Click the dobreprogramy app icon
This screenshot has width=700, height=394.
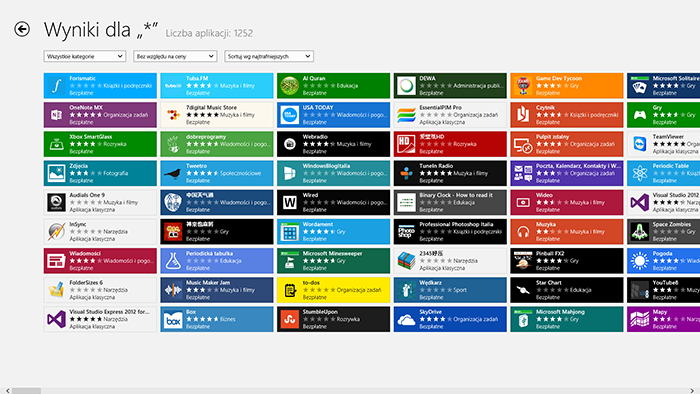pos(173,144)
